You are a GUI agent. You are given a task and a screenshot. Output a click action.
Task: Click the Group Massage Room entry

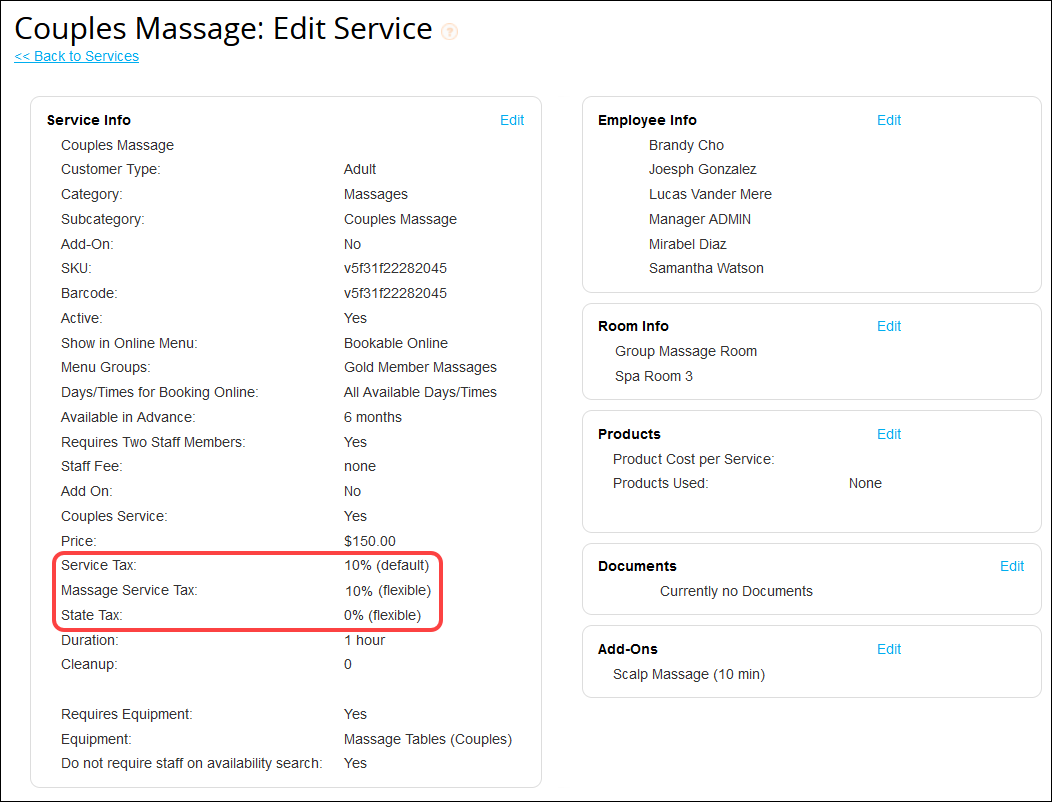686,351
